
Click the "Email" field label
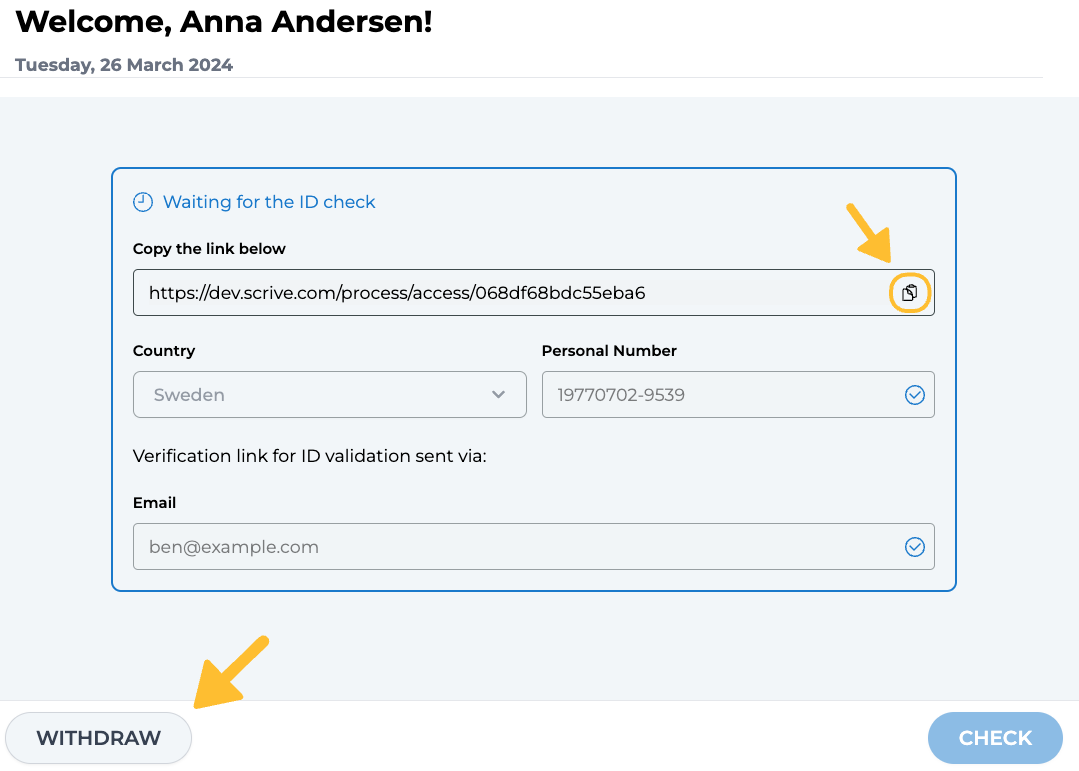(x=154, y=503)
